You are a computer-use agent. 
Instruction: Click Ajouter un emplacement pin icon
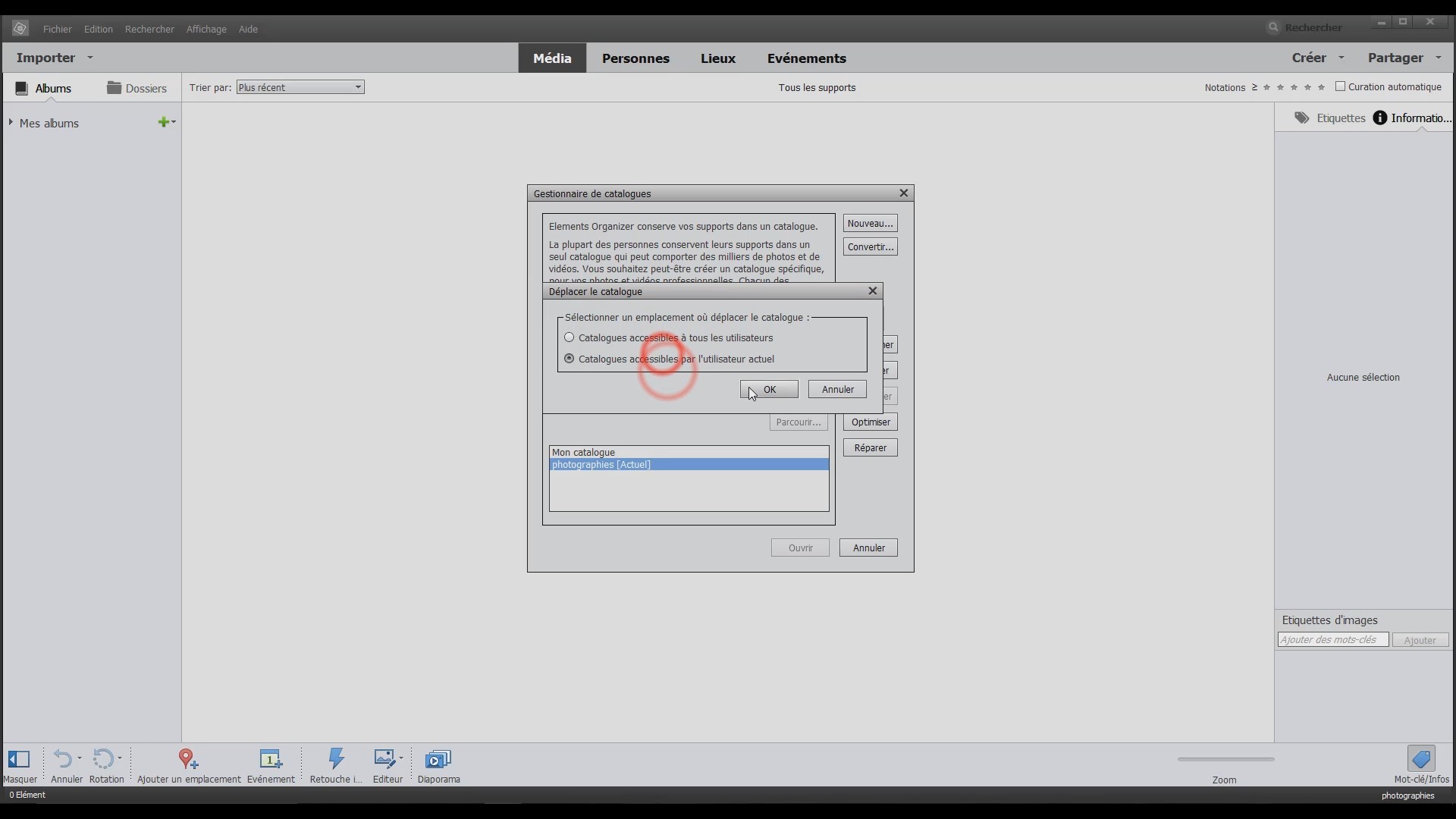point(187,759)
